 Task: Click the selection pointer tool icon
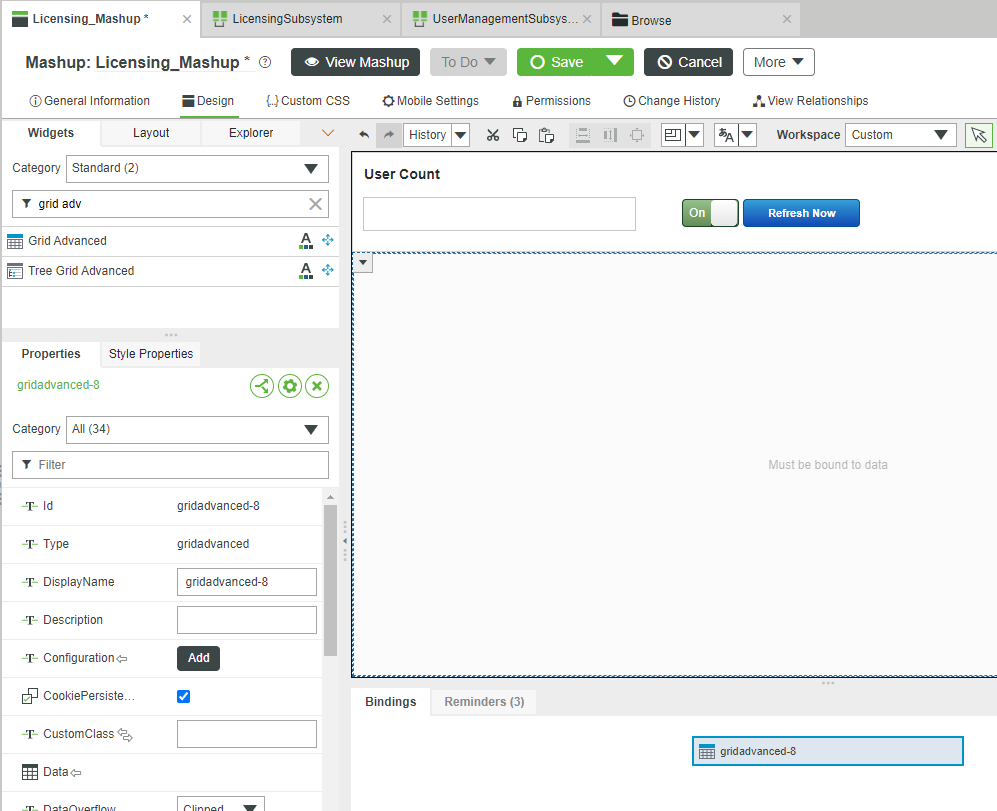979,135
